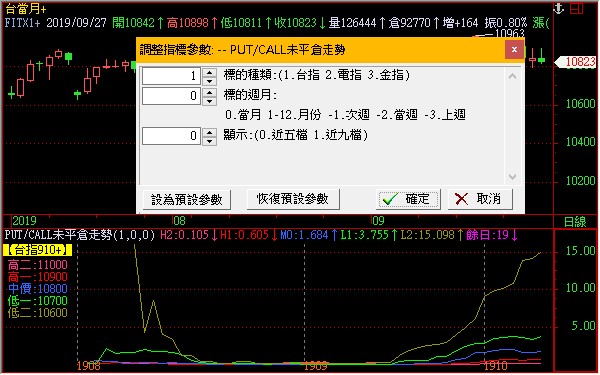Cancel with the 取消 button
This screenshot has width=600, height=375.
[480, 199]
